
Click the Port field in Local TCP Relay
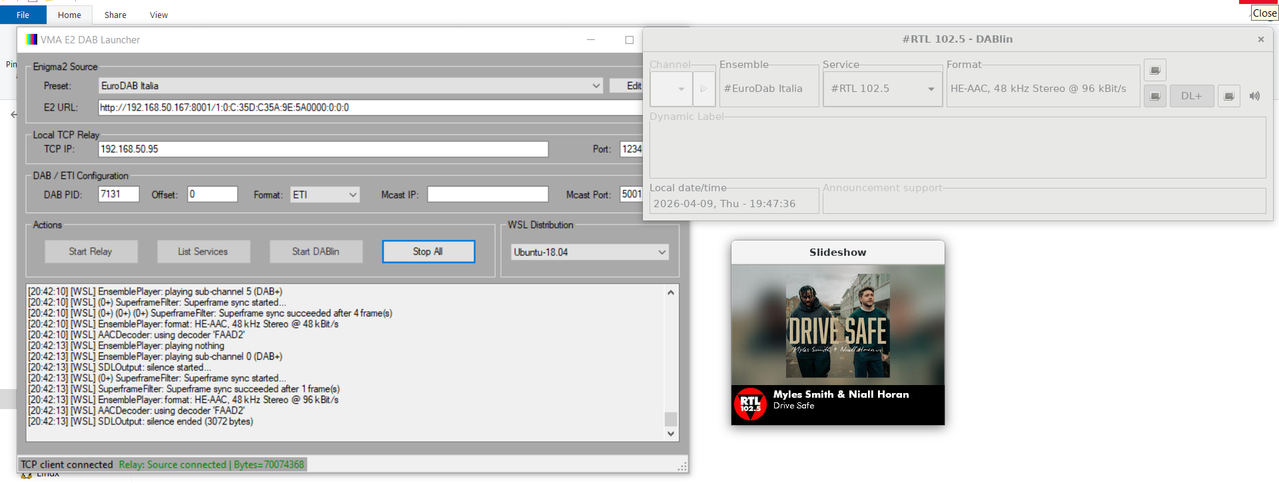(631, 149)
